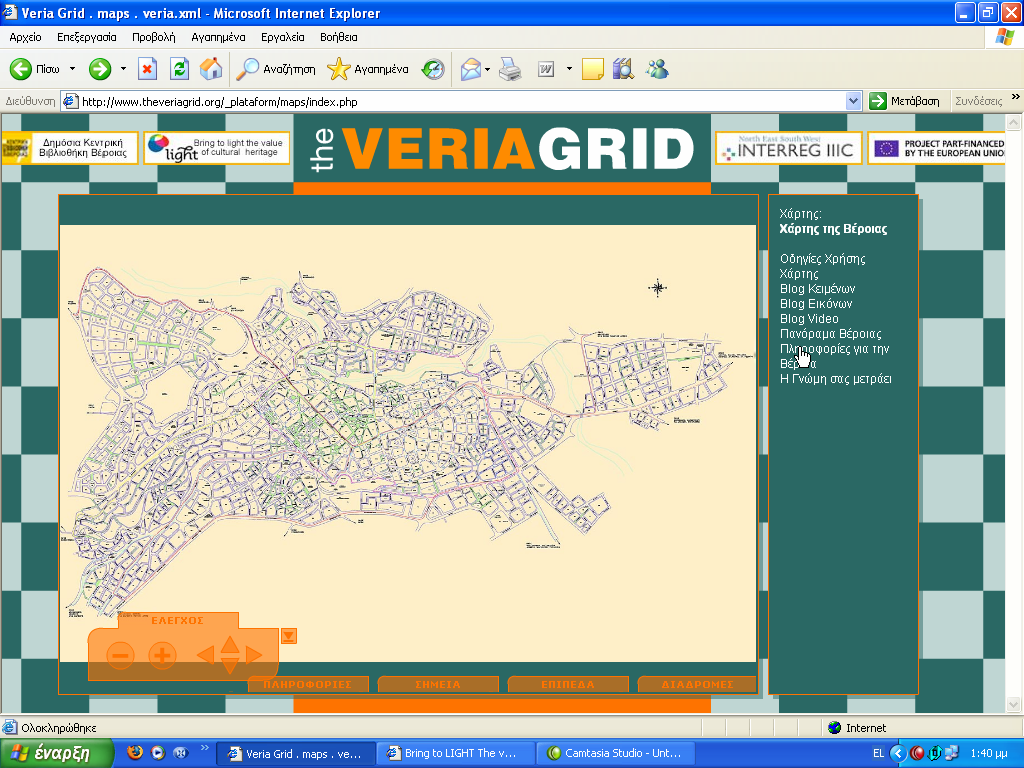Open the Οδηγίες Χρήσης link
The width and height of the screenshot is (1024, 768).
tap(822, 259)
